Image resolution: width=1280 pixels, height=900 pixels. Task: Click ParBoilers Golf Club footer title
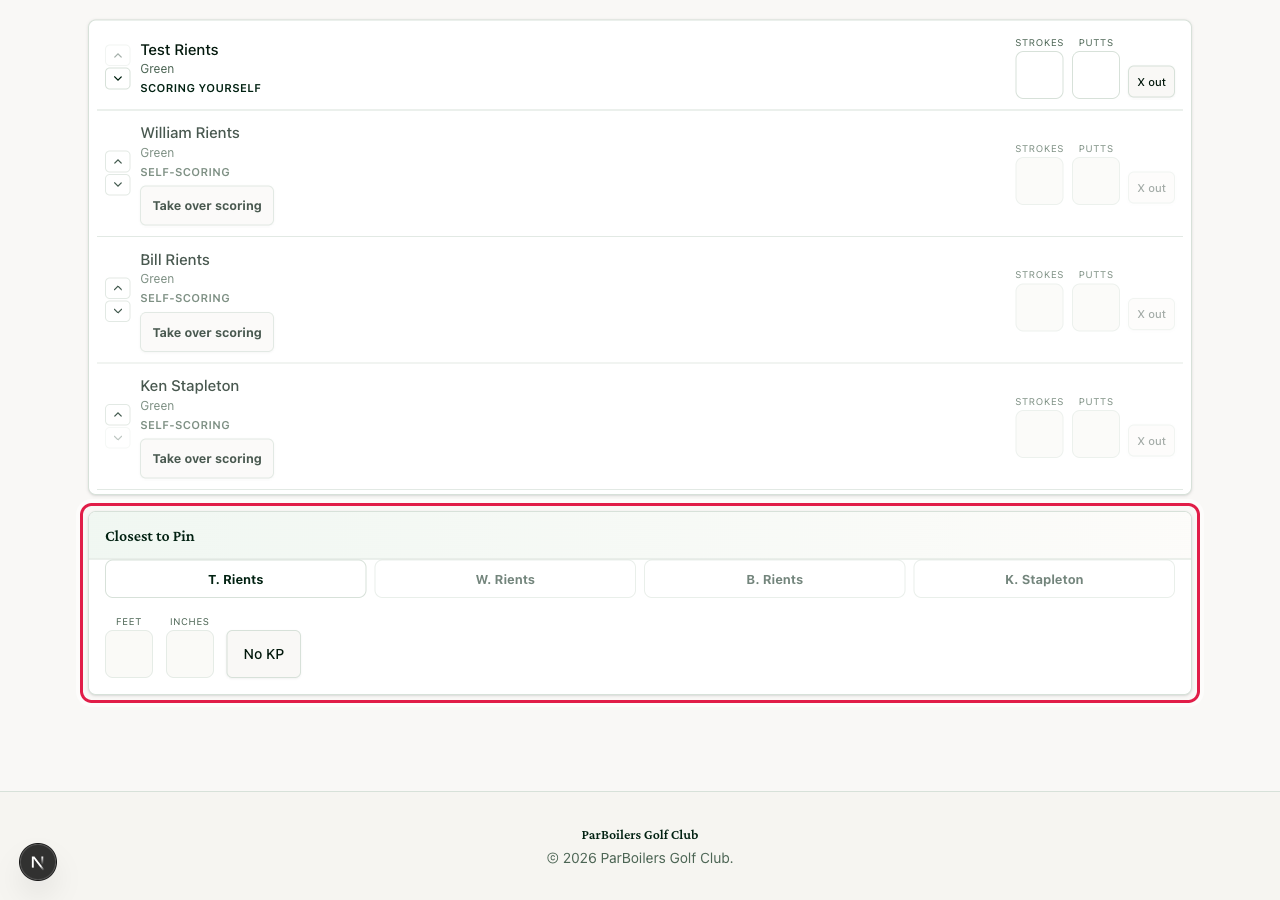[x=640, y=835]
